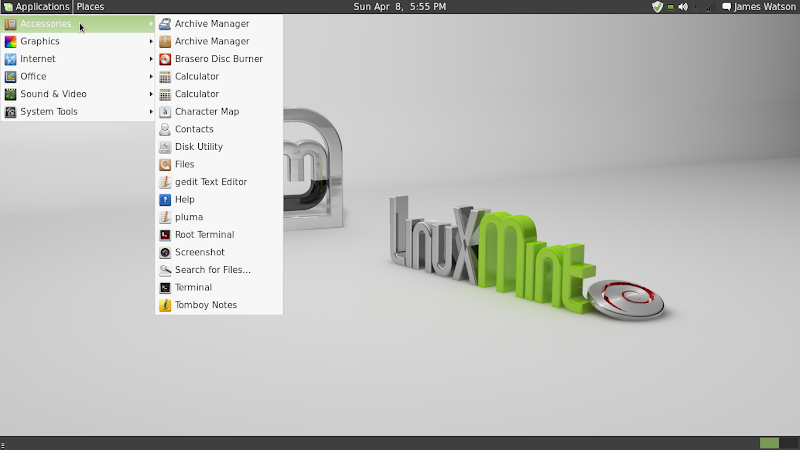The image size is (800, 450).
Task: Open Root Terminal
Action: tap(219, 235)
